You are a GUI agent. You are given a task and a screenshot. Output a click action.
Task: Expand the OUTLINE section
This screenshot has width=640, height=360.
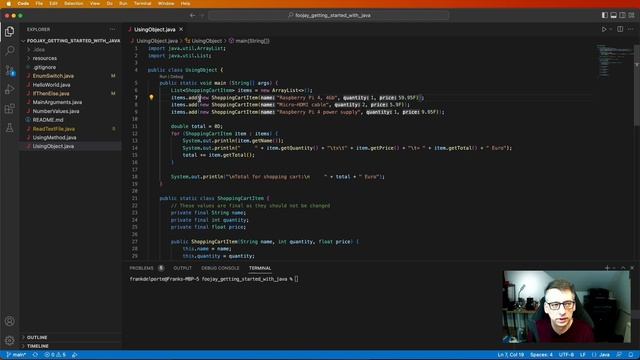coord(71,338)
